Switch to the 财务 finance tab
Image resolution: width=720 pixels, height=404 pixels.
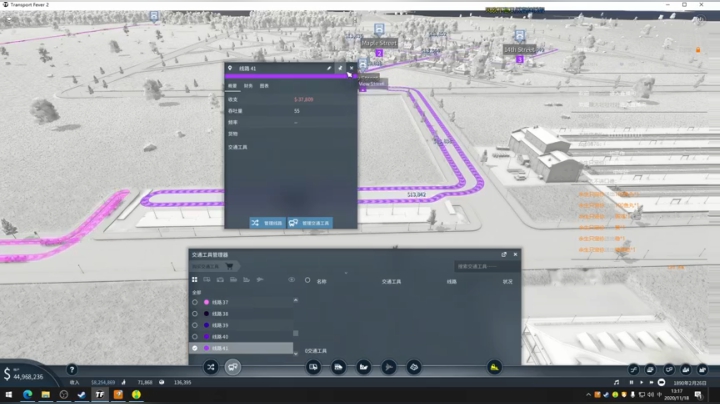point(248,86)
